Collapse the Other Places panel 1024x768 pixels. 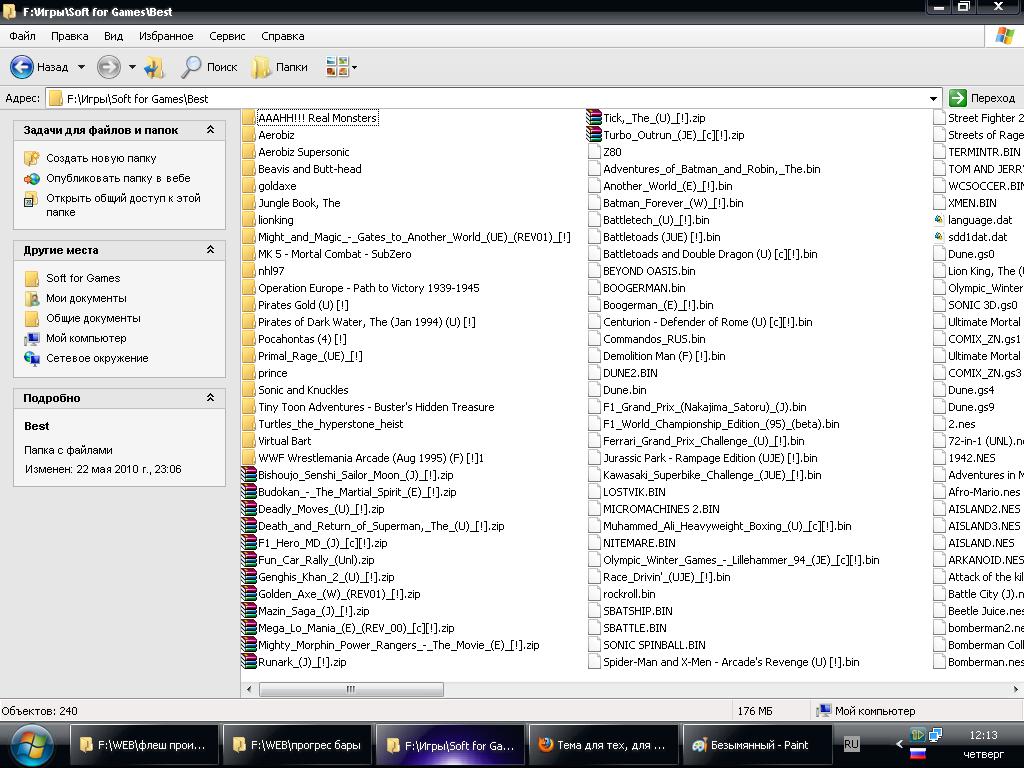pyautogui.click(x=210, y=249)
